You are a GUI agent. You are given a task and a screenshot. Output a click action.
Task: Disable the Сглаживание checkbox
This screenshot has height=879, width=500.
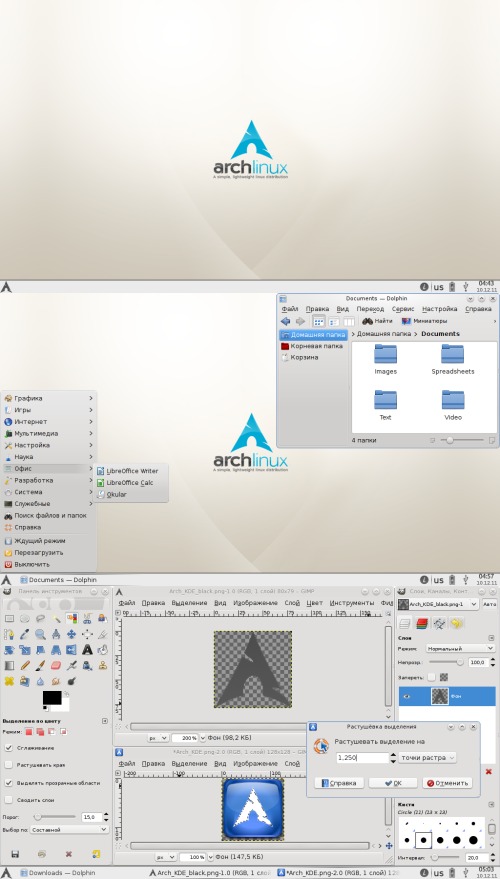(x=9, y=748)
